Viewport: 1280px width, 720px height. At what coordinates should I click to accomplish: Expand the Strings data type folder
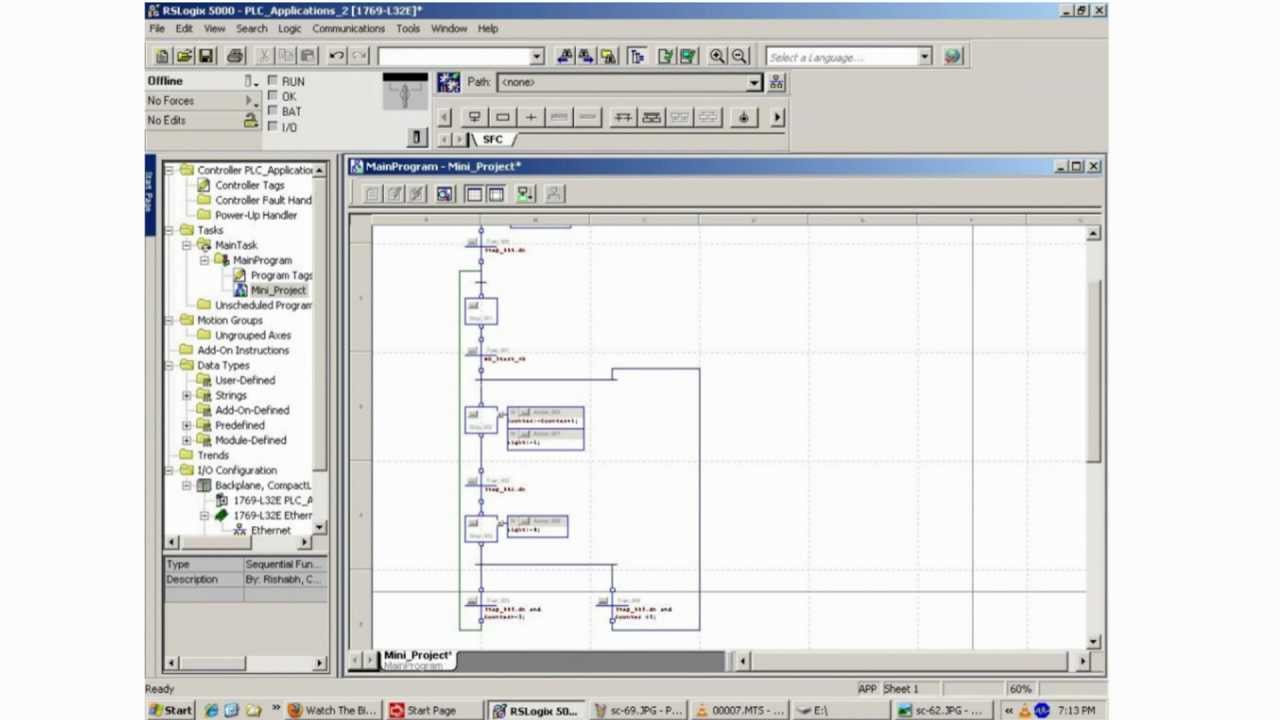pos(186,395)
